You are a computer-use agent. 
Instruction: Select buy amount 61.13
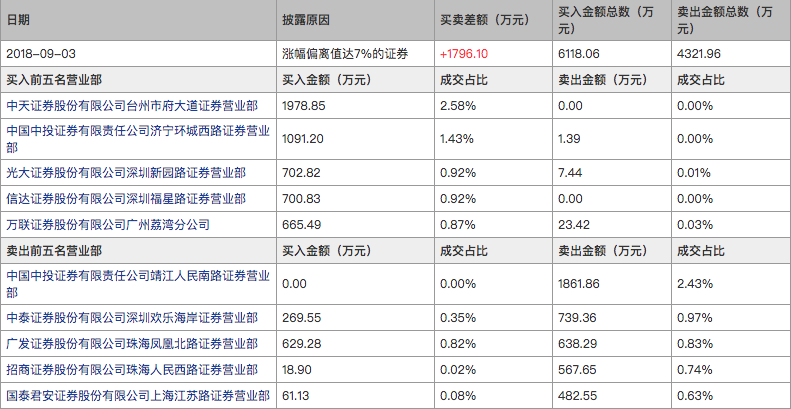296,395
